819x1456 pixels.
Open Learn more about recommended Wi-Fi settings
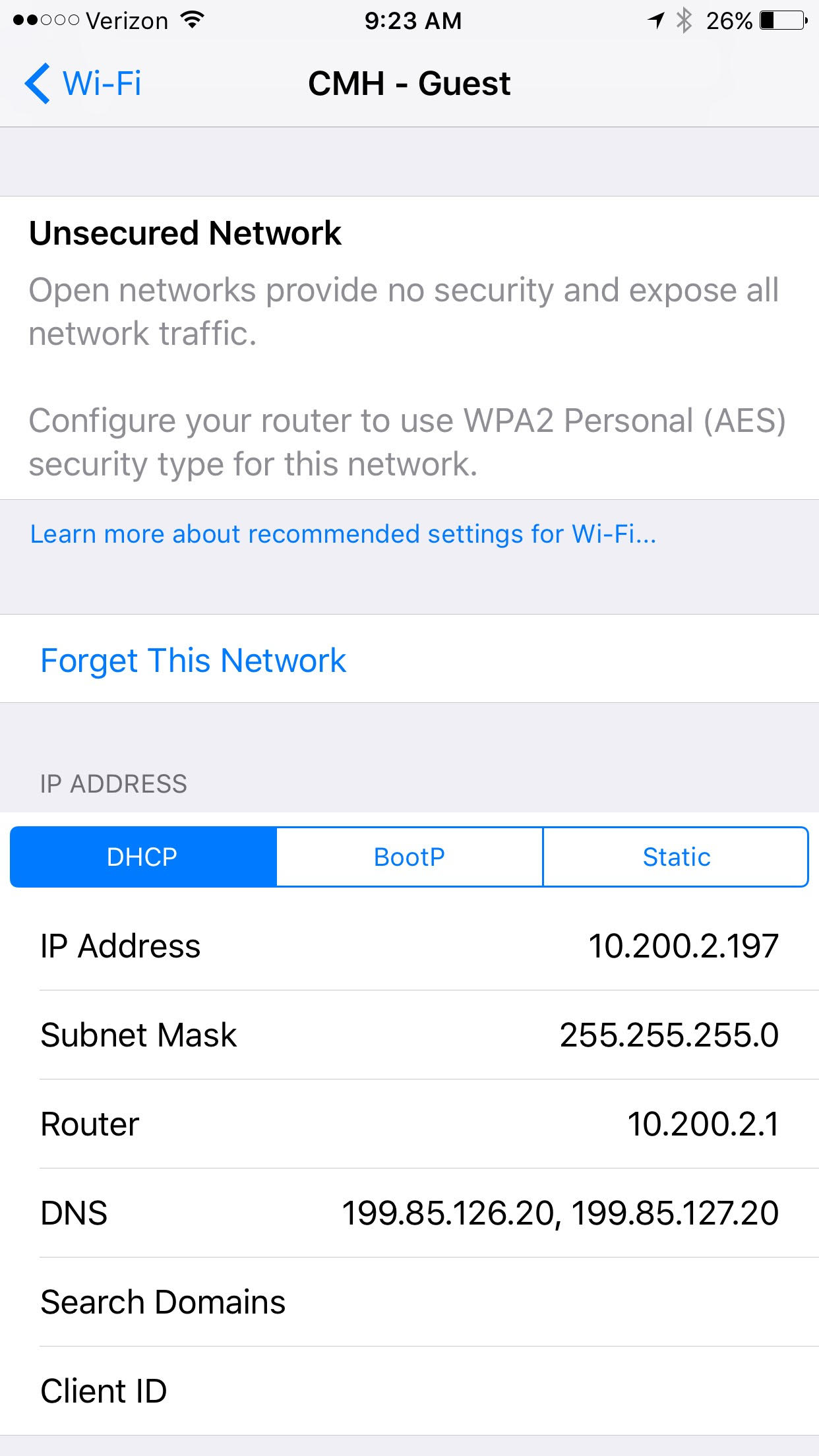tap(343, 534)
